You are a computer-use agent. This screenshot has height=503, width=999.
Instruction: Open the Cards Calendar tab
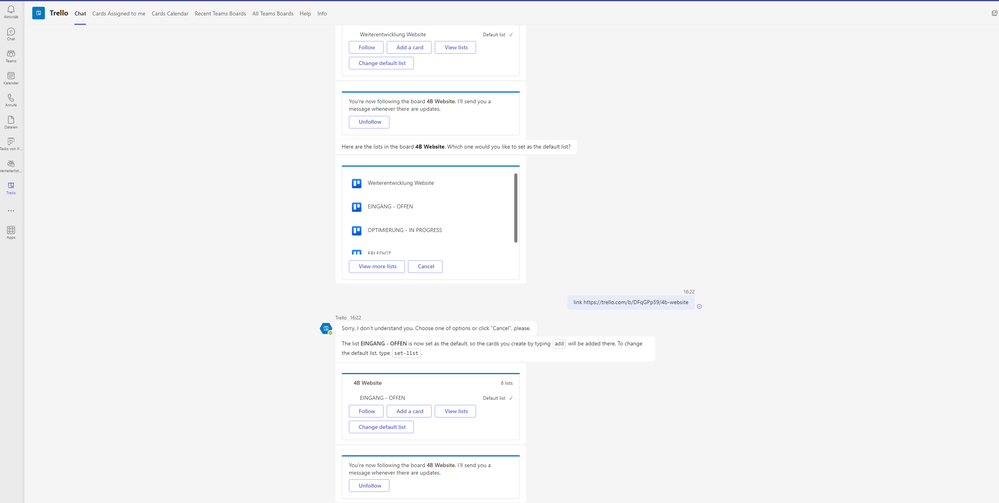[170, 13]
